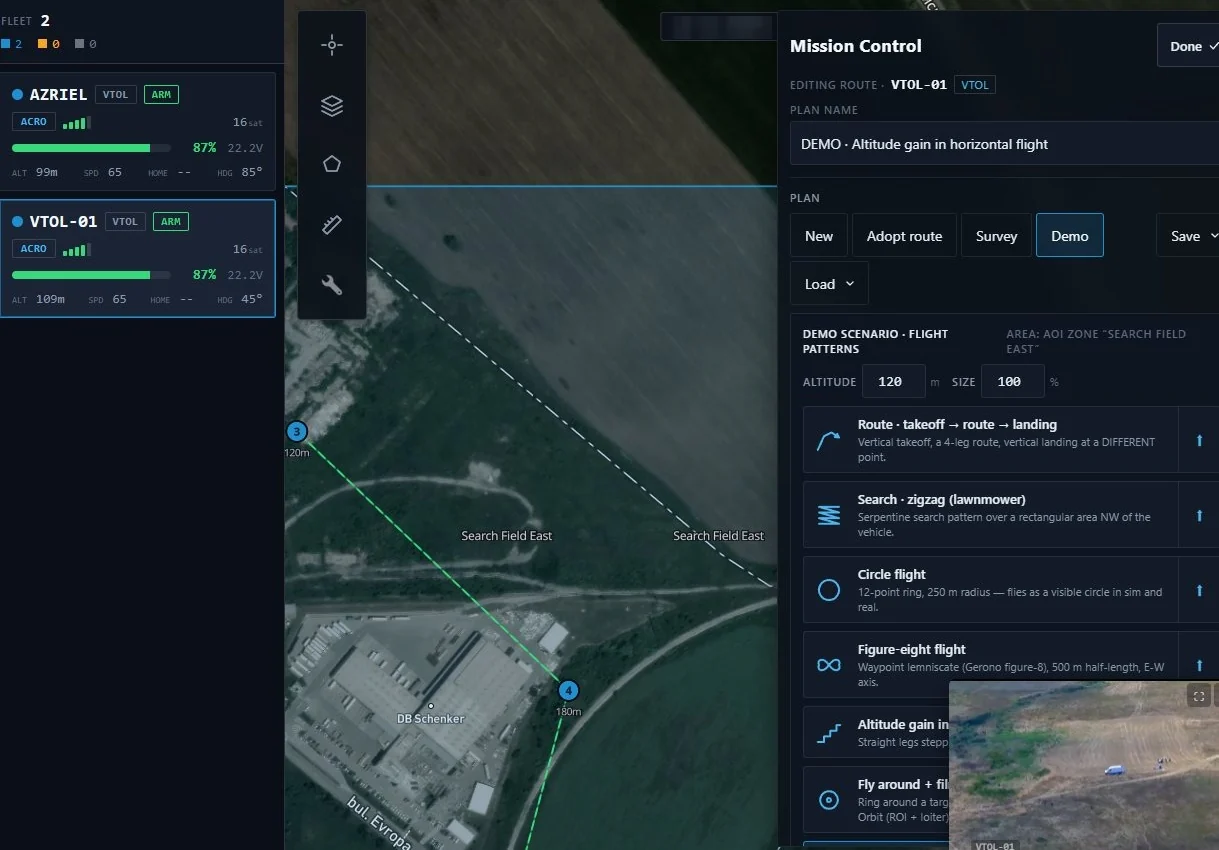Select the Search zigzag lawnmower scenario
Screen dimensions: 1219x850
tap(991, 515)
